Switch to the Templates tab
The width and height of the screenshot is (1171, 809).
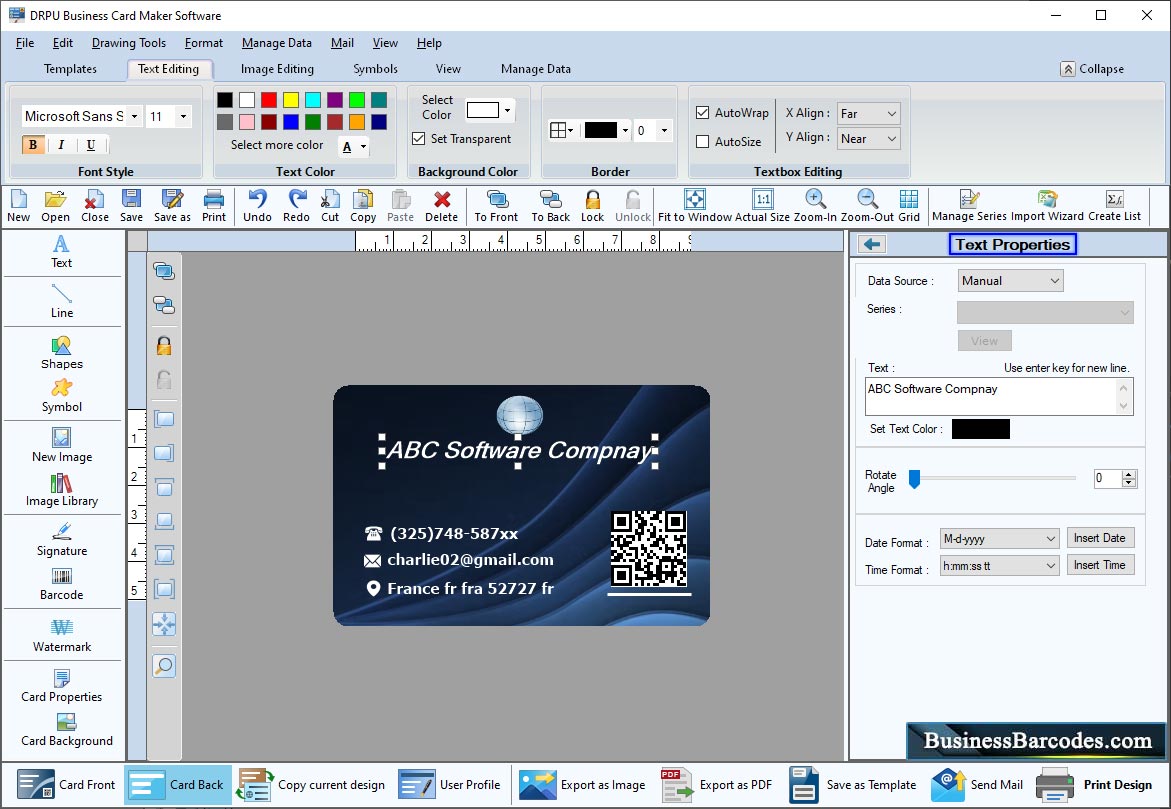70,69
